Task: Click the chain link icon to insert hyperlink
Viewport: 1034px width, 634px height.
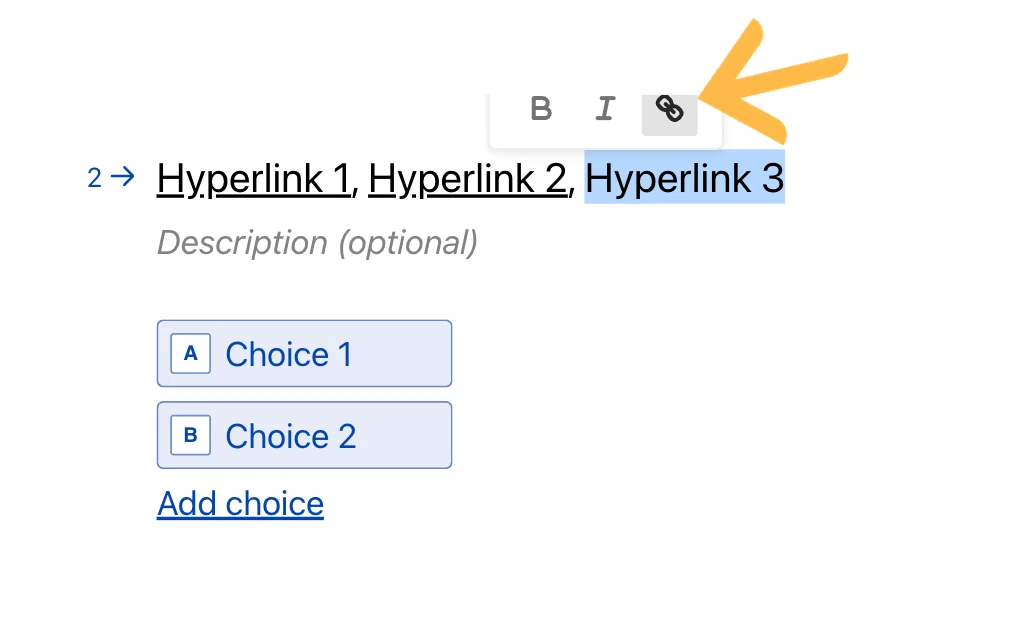Action: click(669, 109)
